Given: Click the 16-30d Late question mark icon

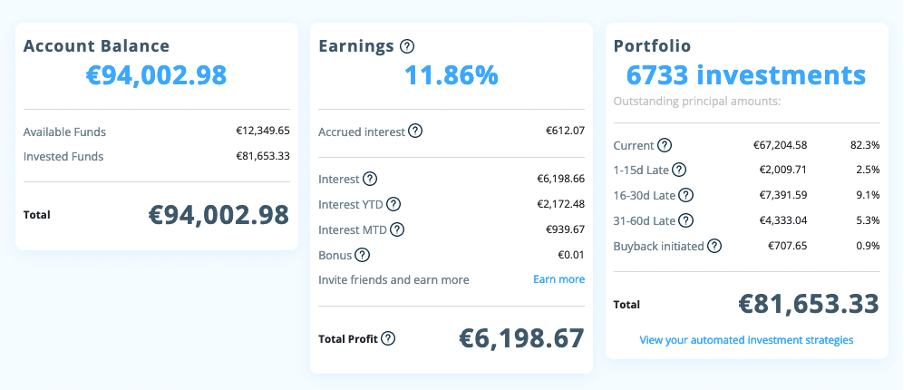Looking at the screenshot, I should (x=686, y=195).
